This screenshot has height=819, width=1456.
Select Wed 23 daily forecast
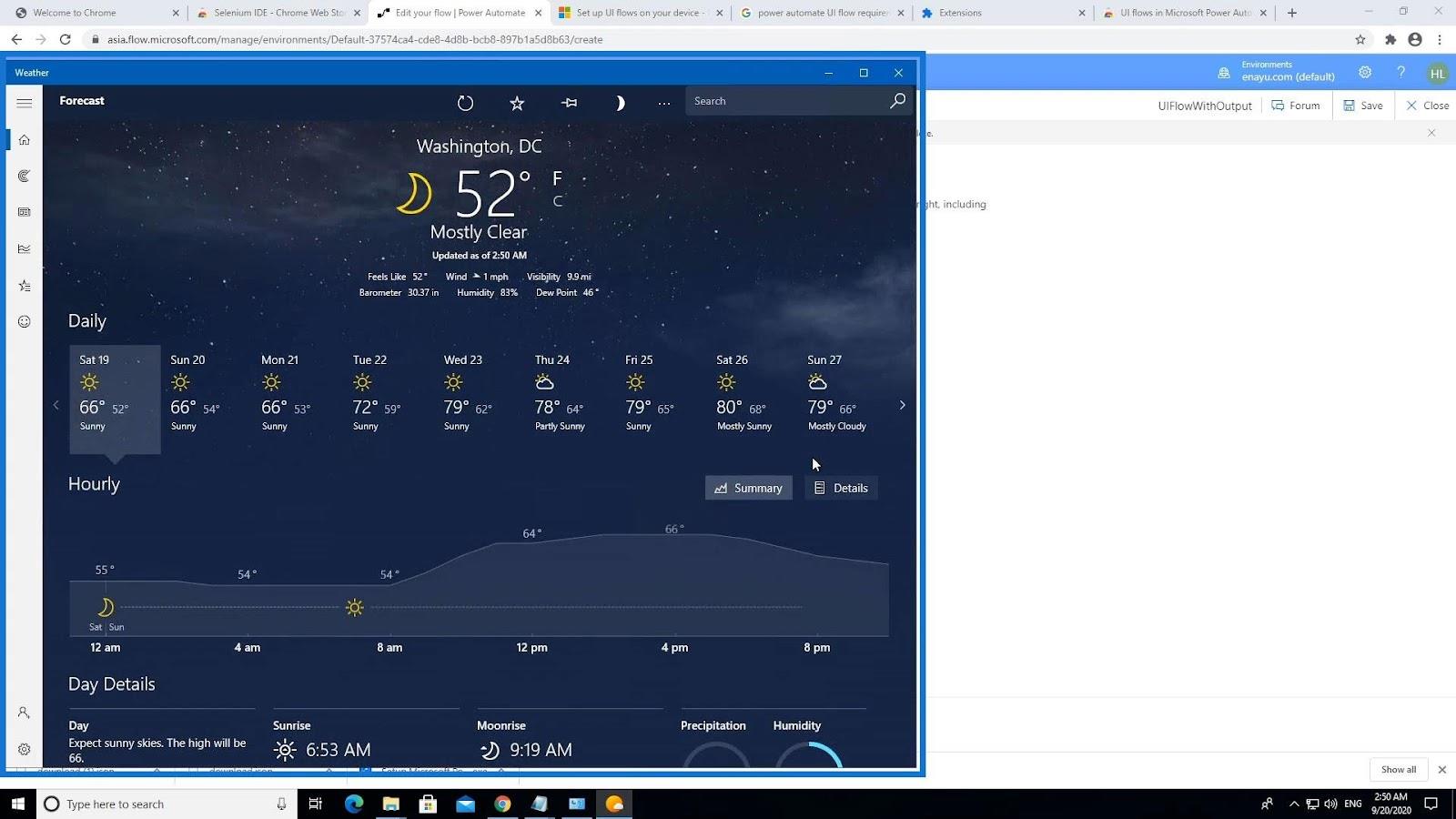[x=479, y=399]
